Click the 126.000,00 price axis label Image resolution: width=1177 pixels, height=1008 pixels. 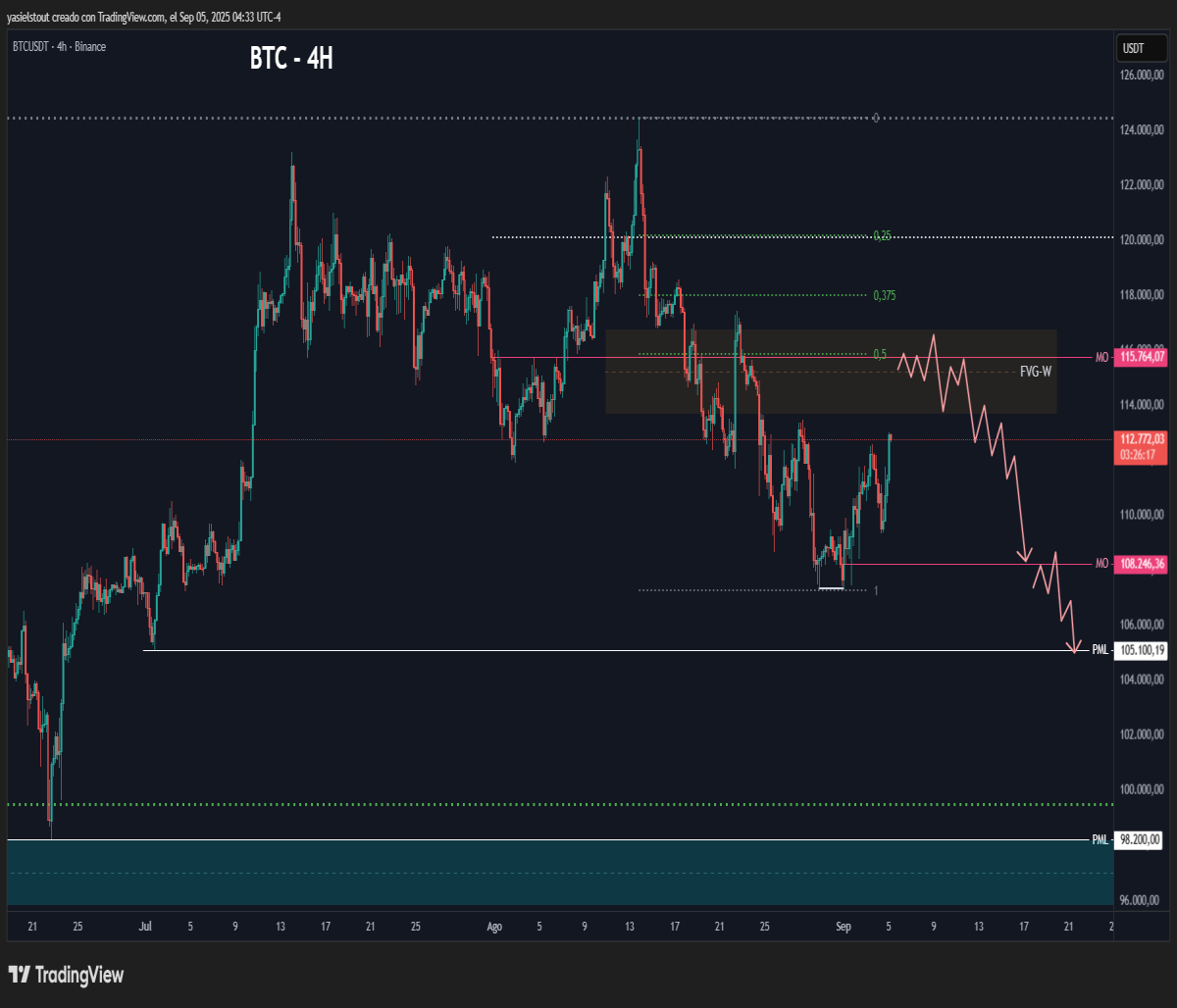coord(1142,75)
